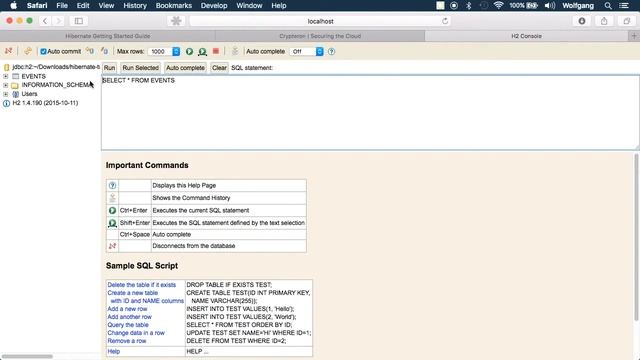Image resolution: width=640 pixels, height=360 pixels.
Task: Click 'Create a new table' link
Action: tap(133, 293)
